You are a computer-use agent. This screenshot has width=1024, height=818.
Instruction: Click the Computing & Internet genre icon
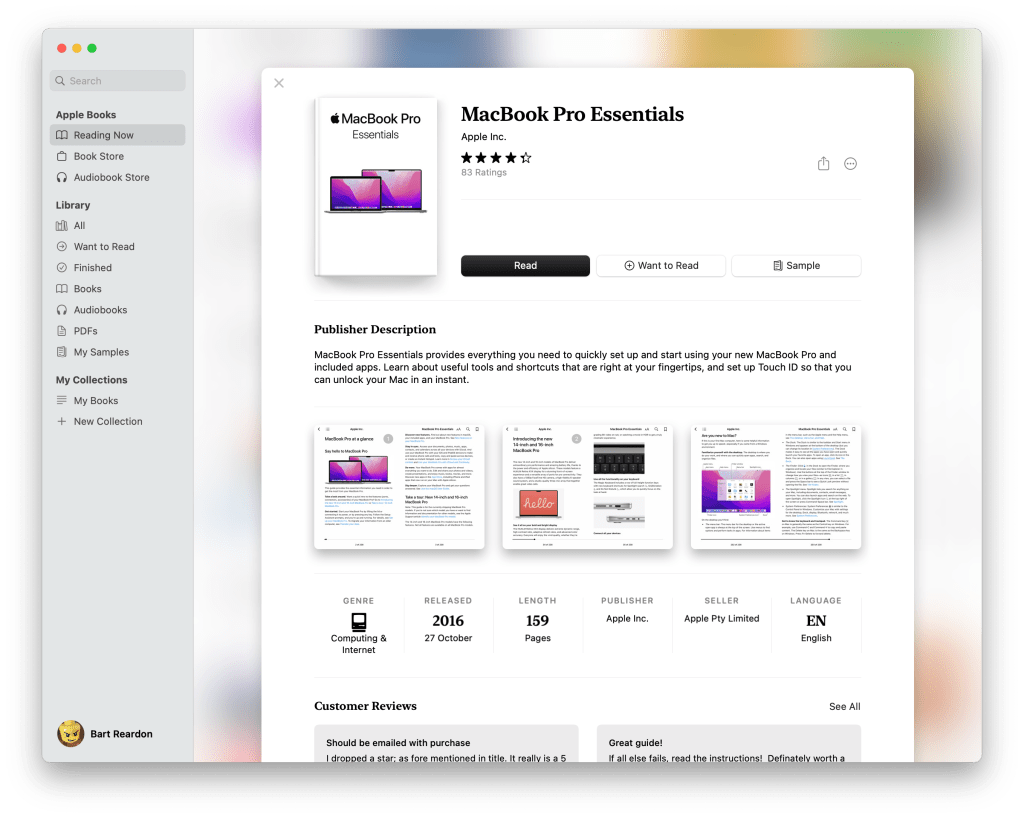[359, 621]
